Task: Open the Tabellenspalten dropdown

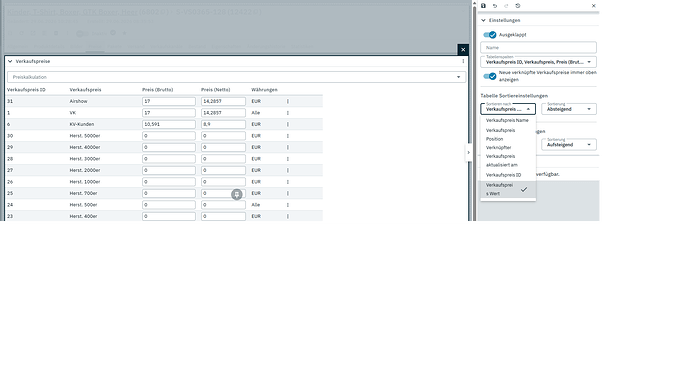Action: 539,62
